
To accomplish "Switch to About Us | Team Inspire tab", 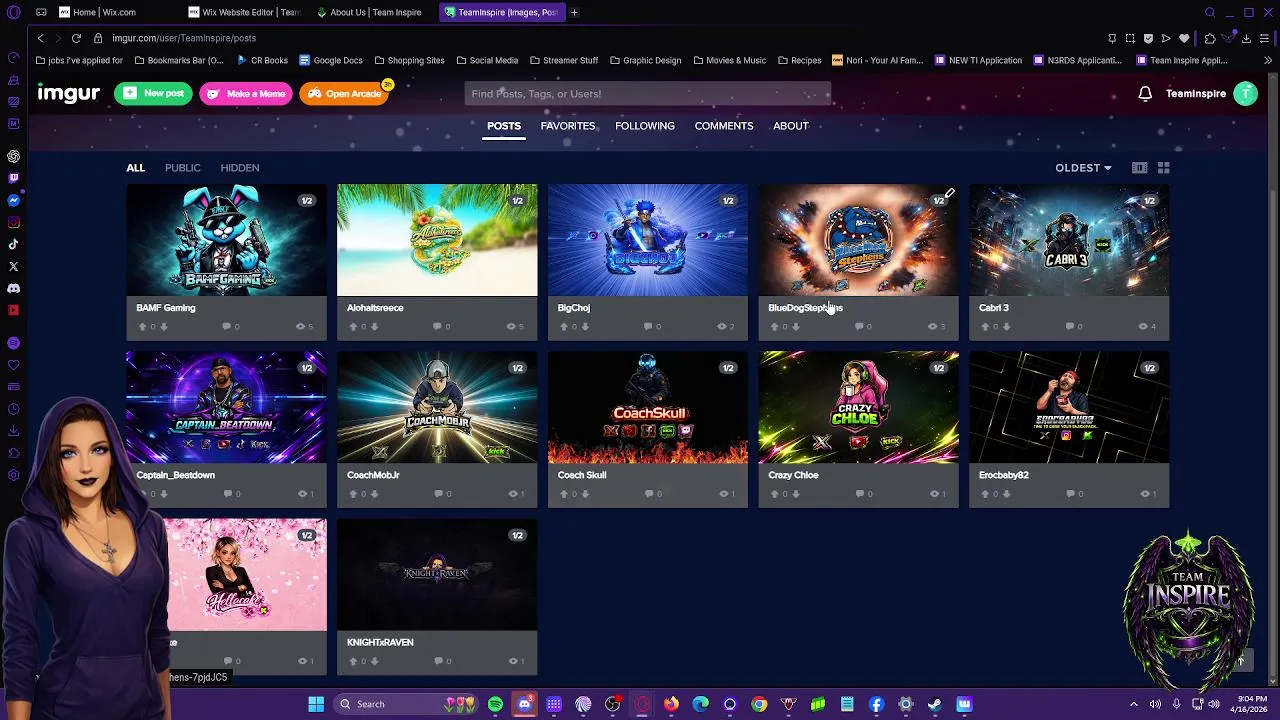I will [375, 12].
